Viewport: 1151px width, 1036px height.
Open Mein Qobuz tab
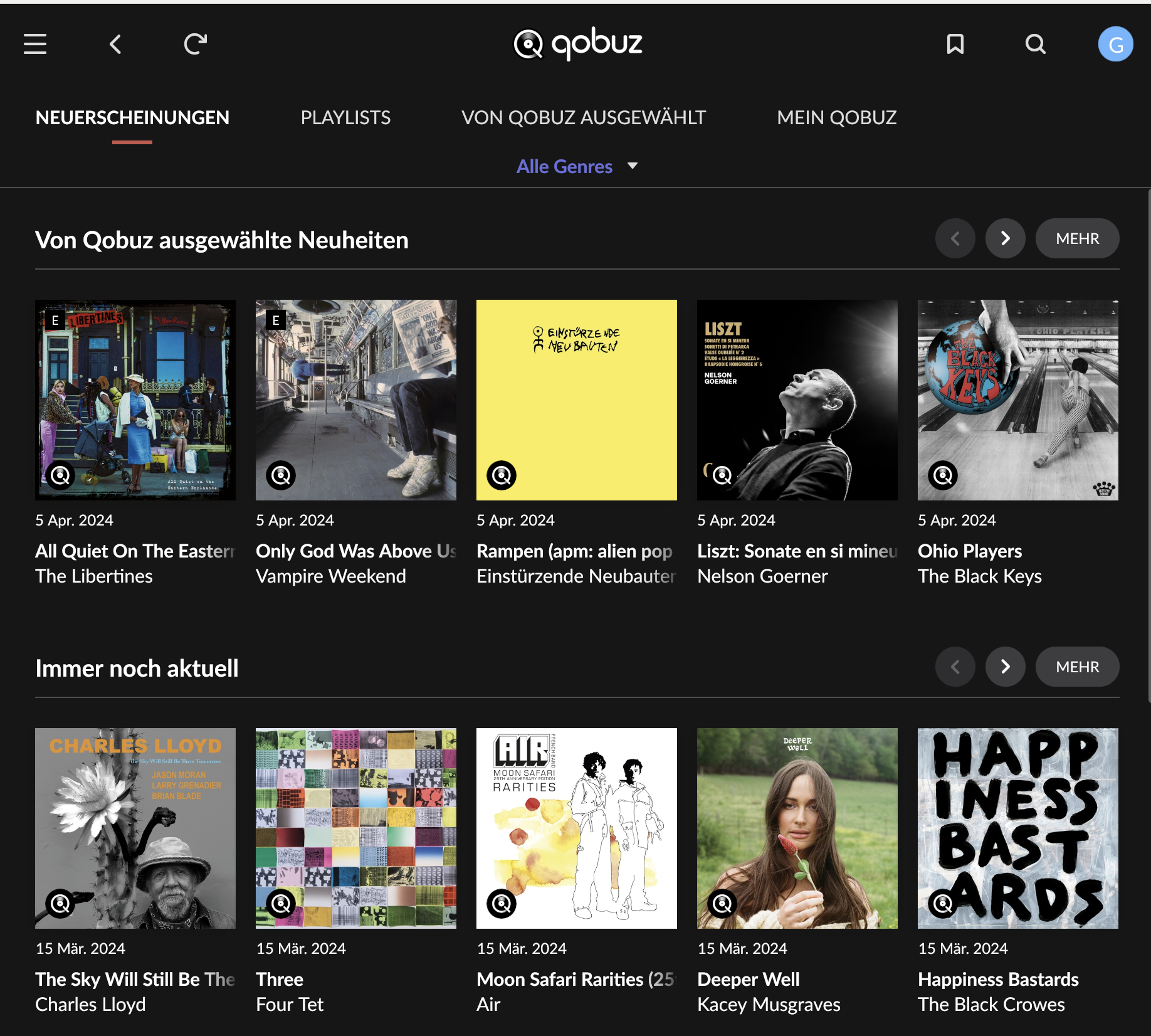coord(837,117)
